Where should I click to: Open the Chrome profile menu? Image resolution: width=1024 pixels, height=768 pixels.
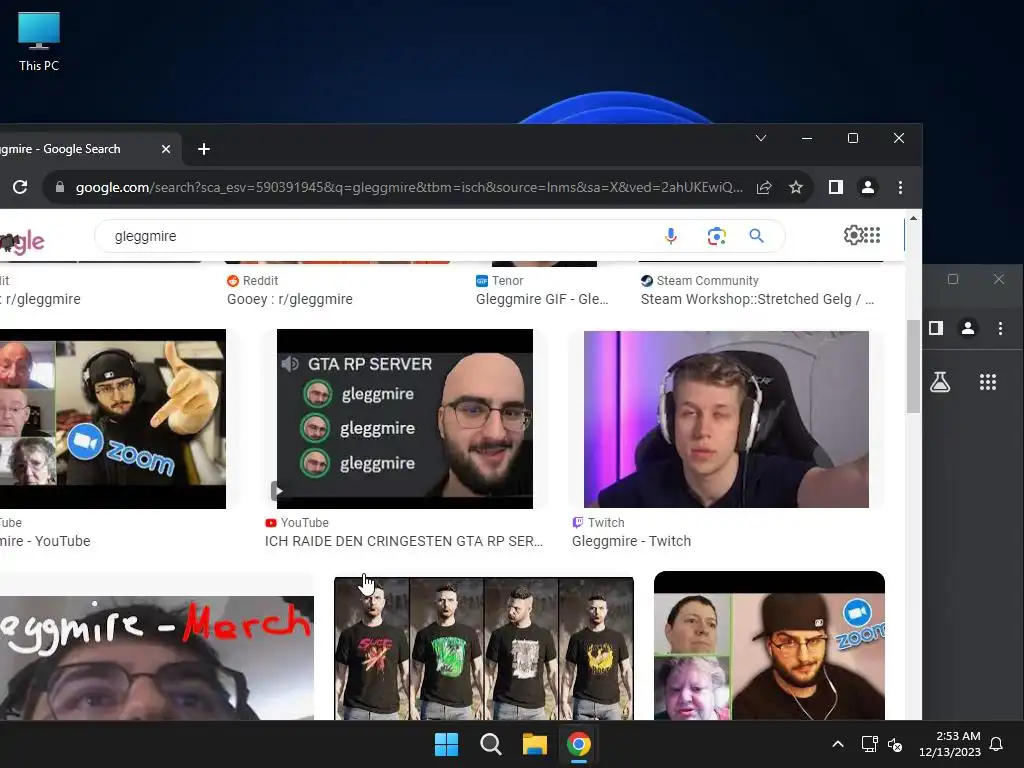pos(868,187)
